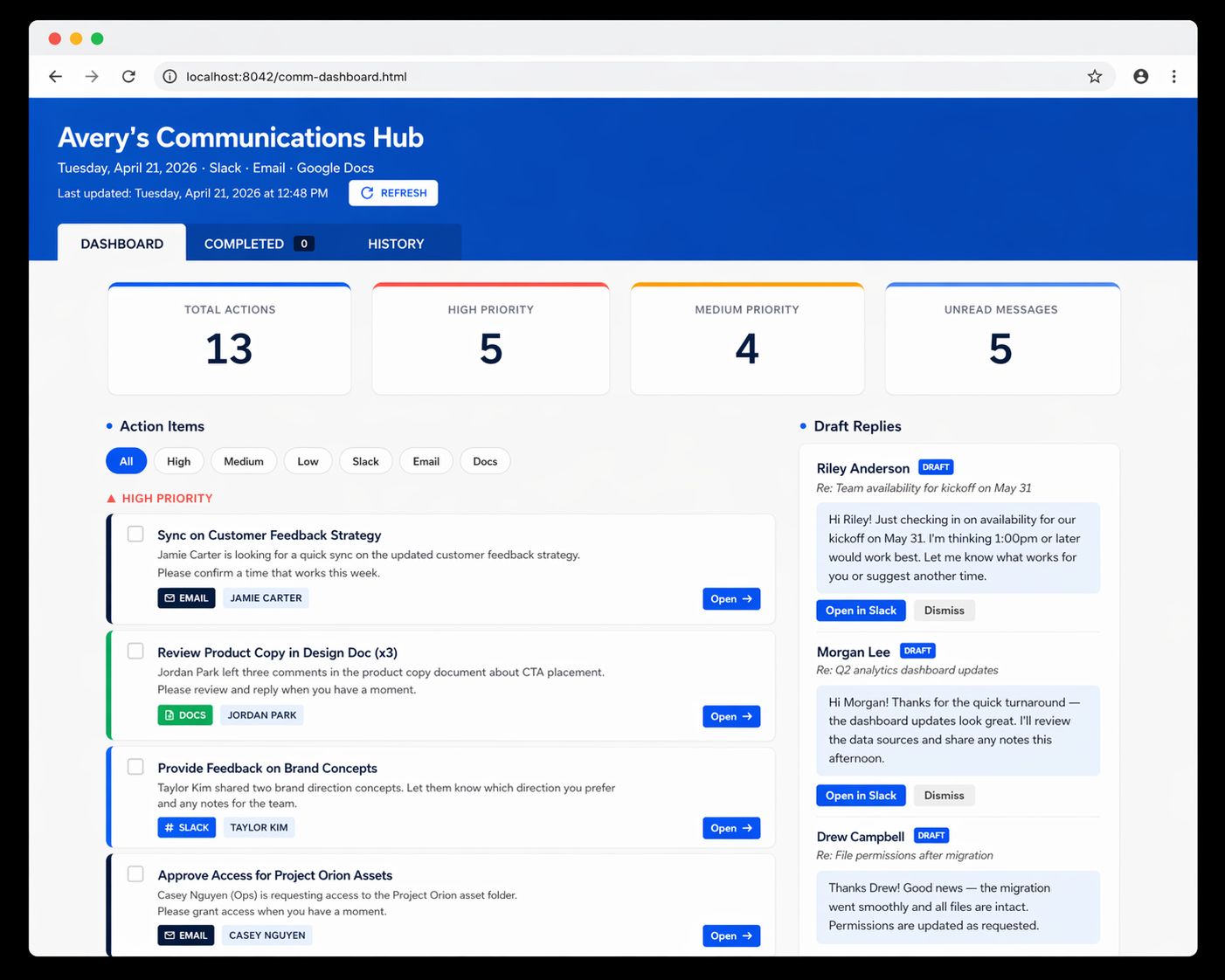Click the bookmark star in the address bar
This screenshot has height=980, width=1225.
(x=1095, y=76)
